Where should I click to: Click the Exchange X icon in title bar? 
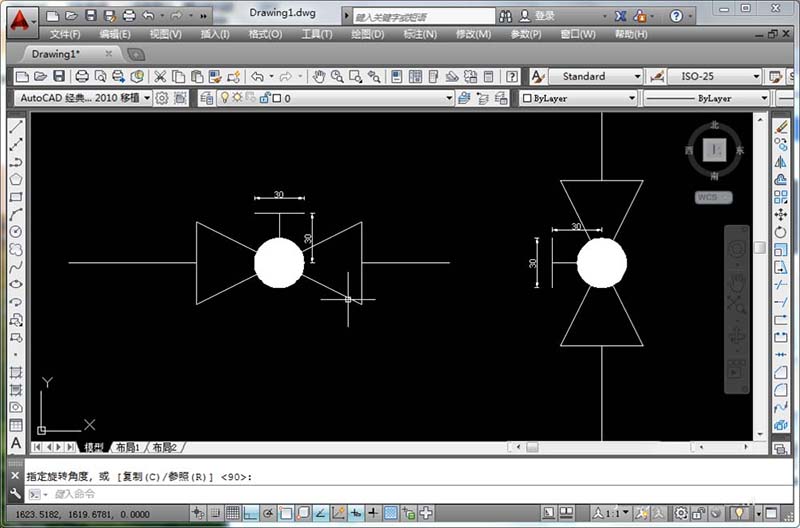pos(620,16)
